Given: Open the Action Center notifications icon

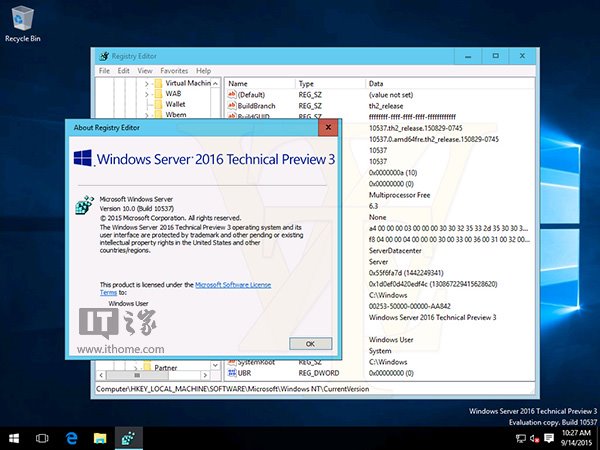Looking at the screenshot, I should (x=549, y=439).
